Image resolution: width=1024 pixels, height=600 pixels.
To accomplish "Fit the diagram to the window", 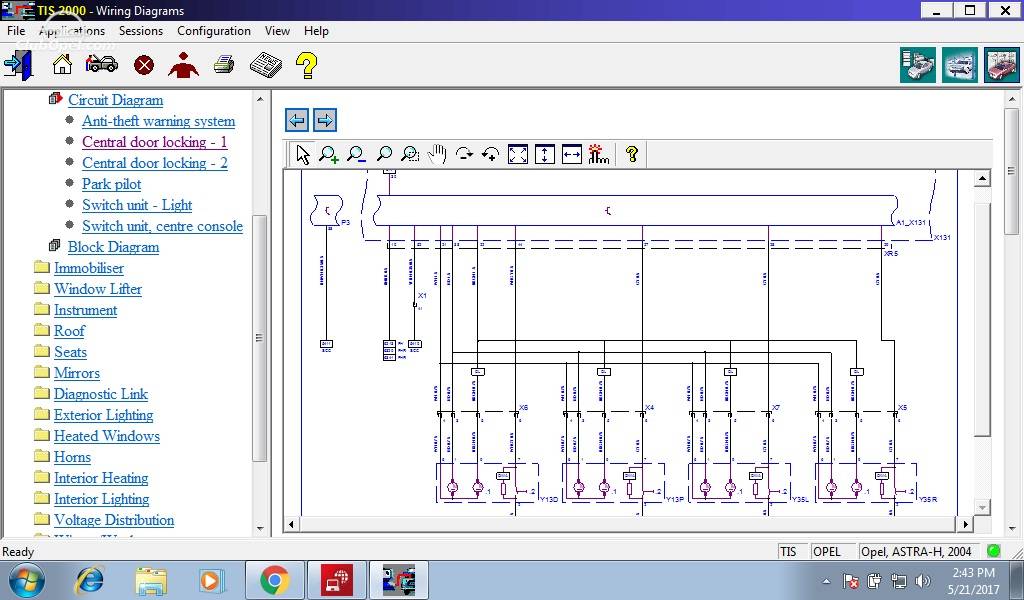I will click(x=518, y=155).
